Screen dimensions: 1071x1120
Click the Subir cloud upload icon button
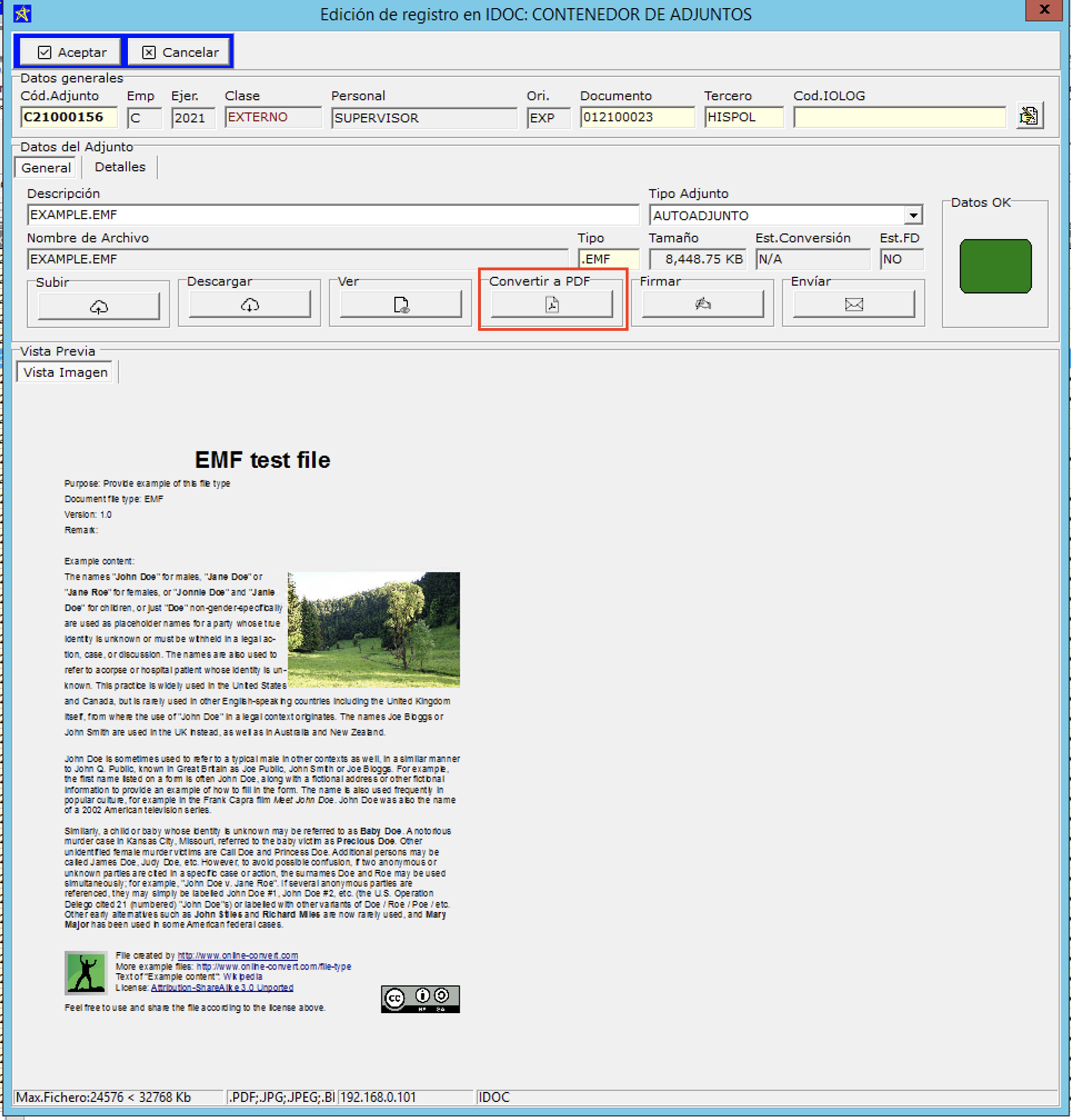pyautogui.click(x=98, y=306)
